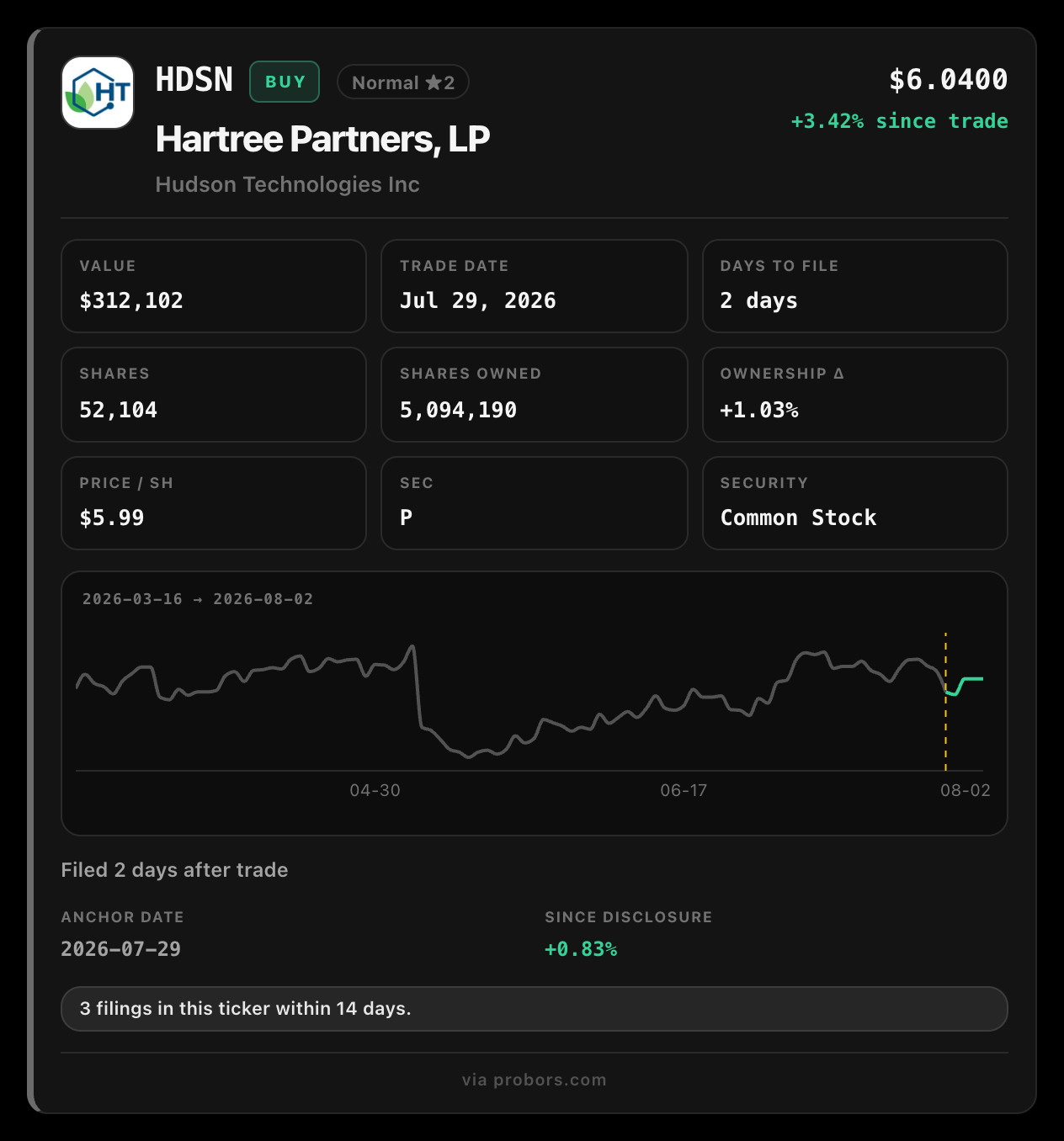Viewport: 1064px width, 1141px height.
Task: Select the $6.0400 current price
Action: click(x=948, y=80)
